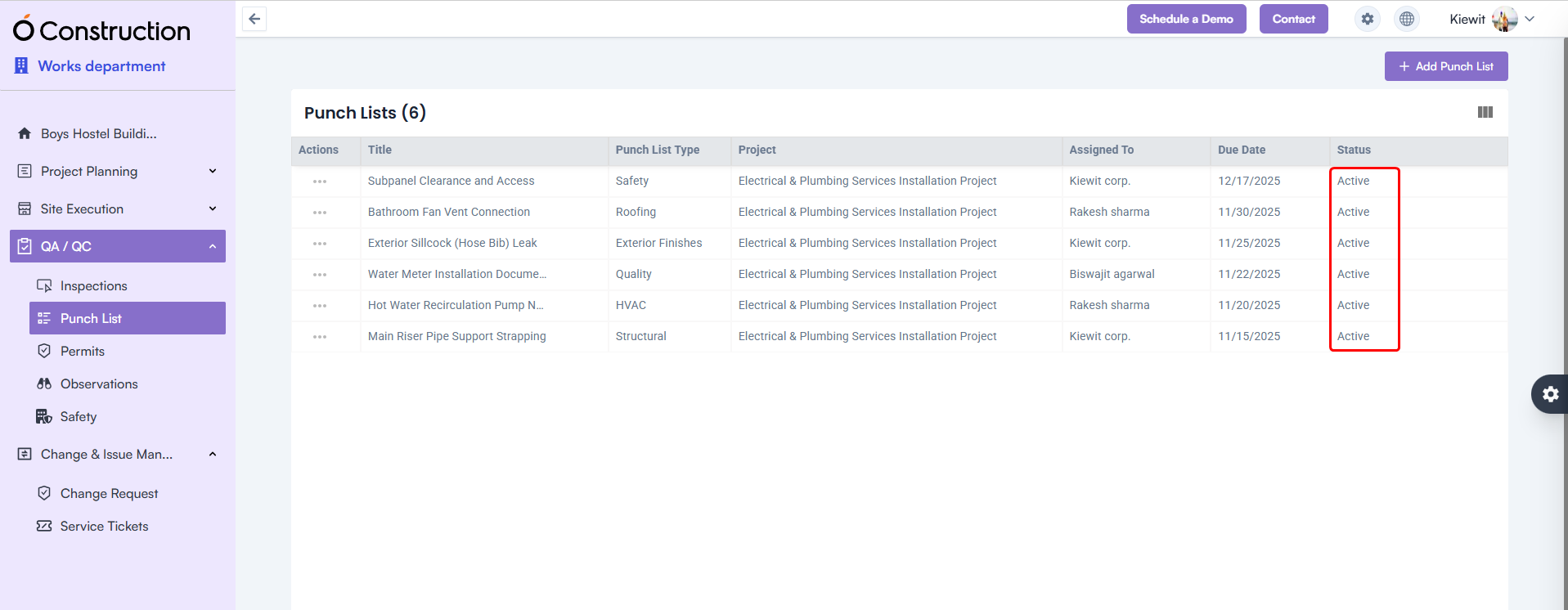Open actions menu for Subpanel Clearance and Access
This screenshot has width=1568, height=610.
(x=320, y=182)
